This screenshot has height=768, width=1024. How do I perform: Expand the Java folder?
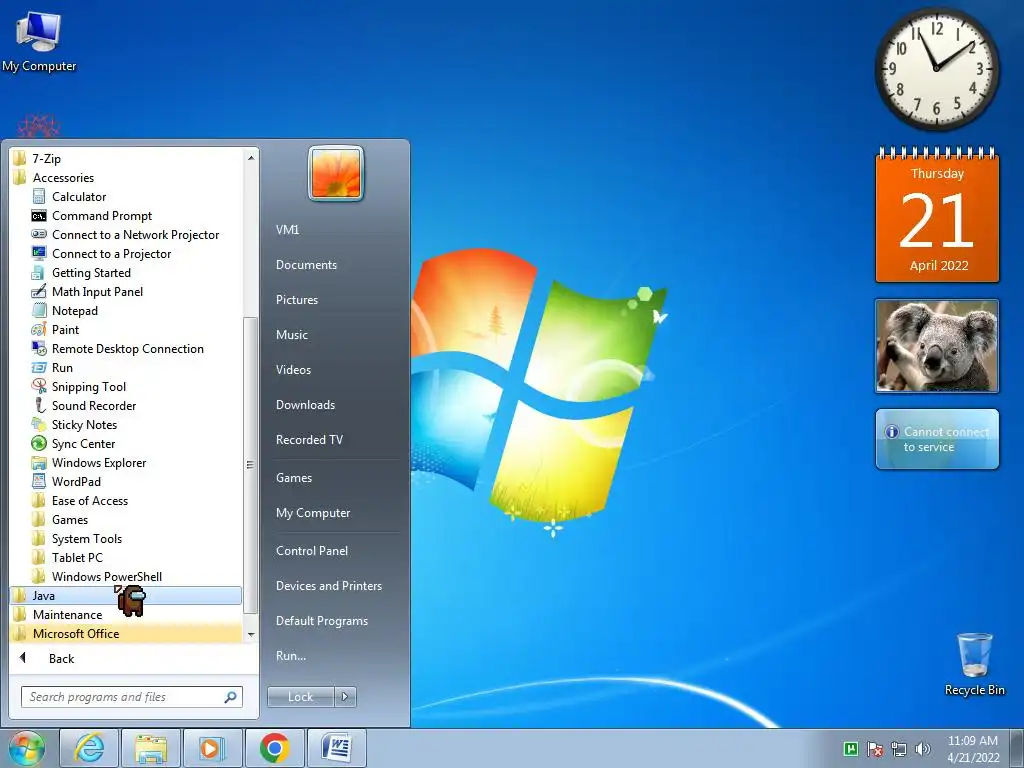pyautogui.click(x=126, y=596)
